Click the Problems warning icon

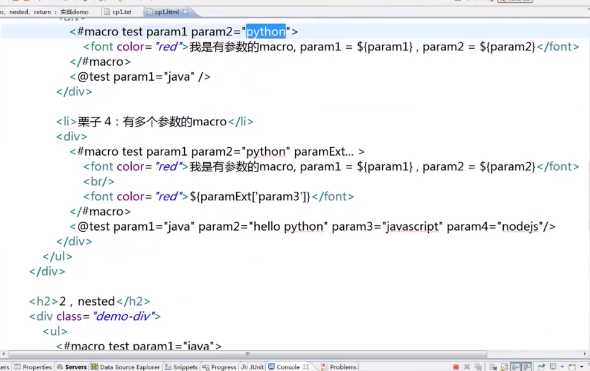click(x=324, y=367)
